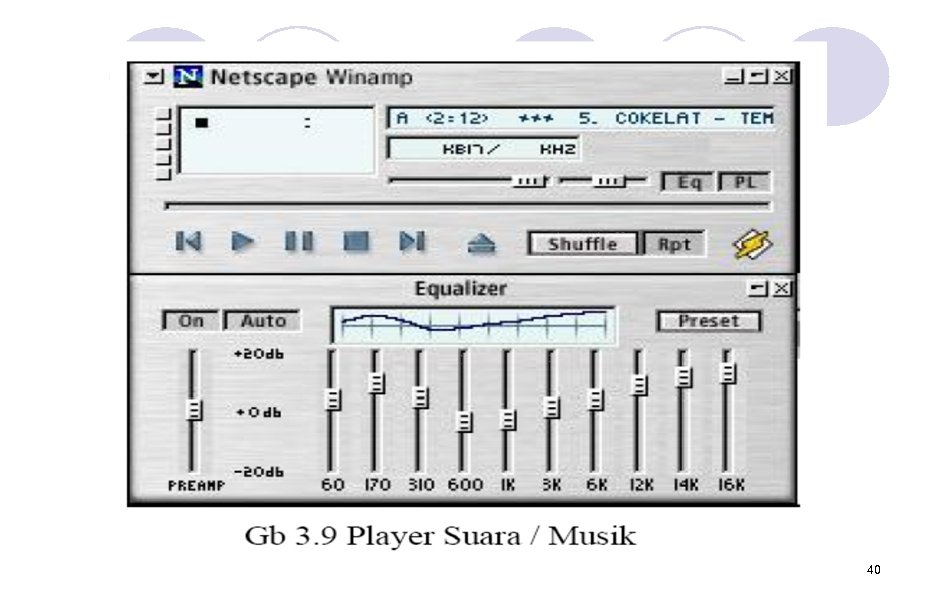Image resolution: width=936 pixels, height=612 pixels.
Task: Click the 16K band slider handle
Action: click(728, 373)
